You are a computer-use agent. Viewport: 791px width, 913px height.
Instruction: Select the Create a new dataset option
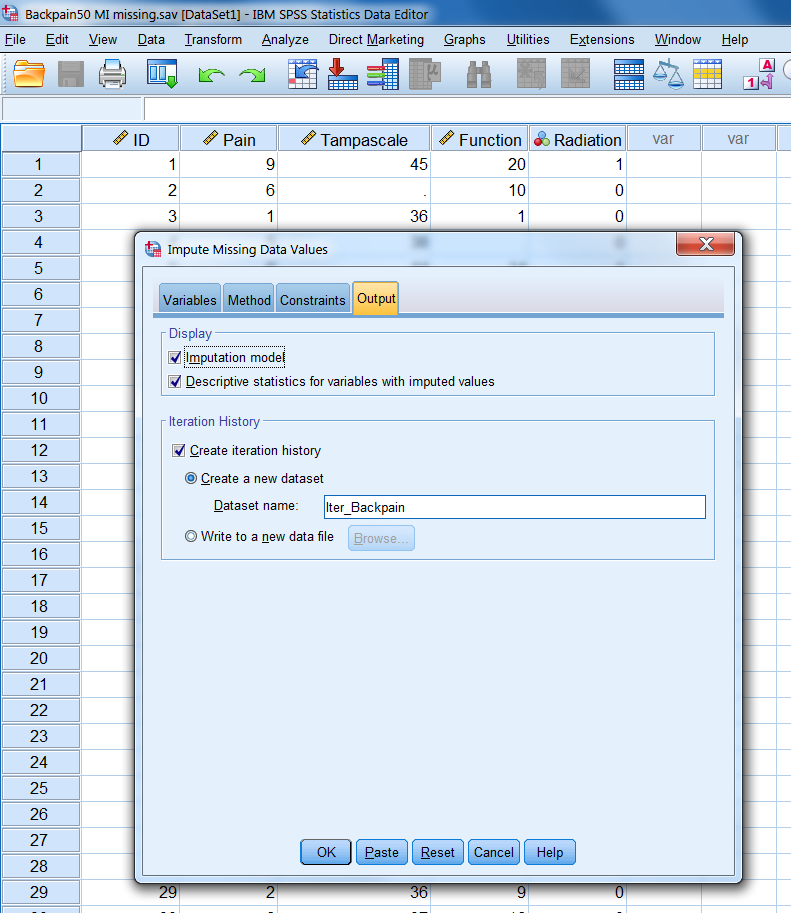pyautogui.click(x=191, y=479)
